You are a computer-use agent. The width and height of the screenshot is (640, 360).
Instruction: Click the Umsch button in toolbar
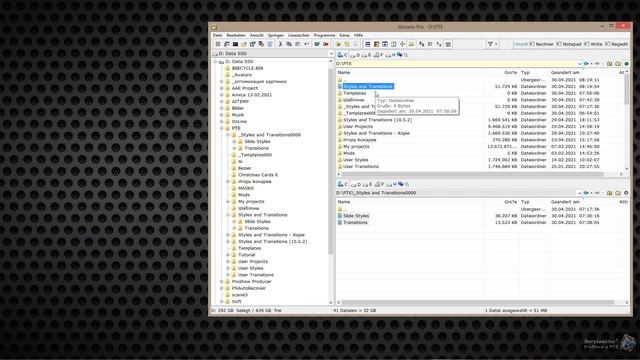[x=520, y=44]
